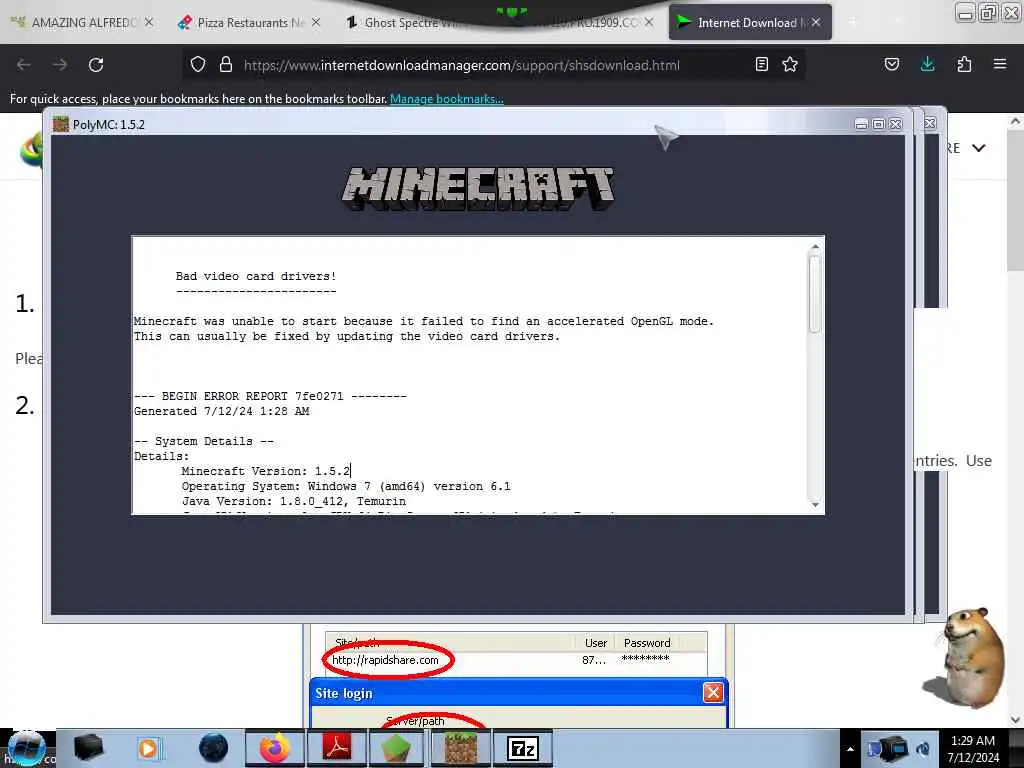
Task: Open dark globe taskbar icon
Action: [214, 748]
